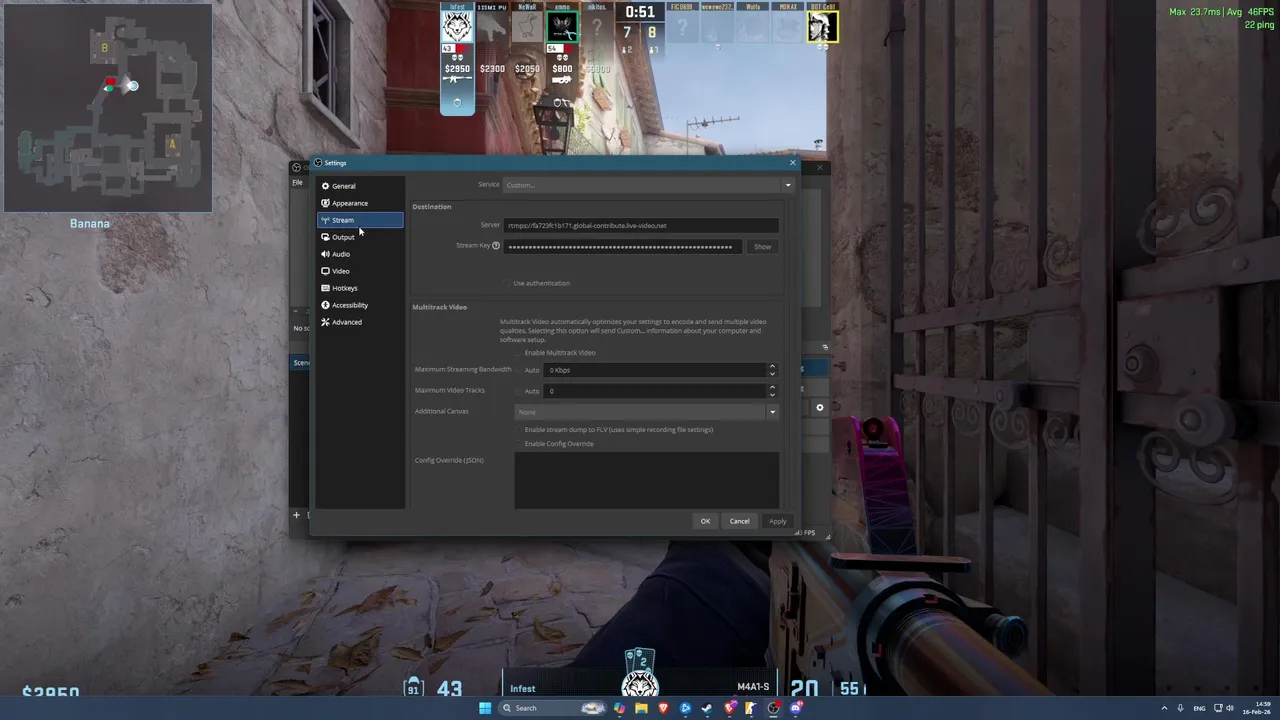Increase Maximum Streaming Bandwidth with up arrow
This screenshot has width=1280, height=720.
[772, 366]
